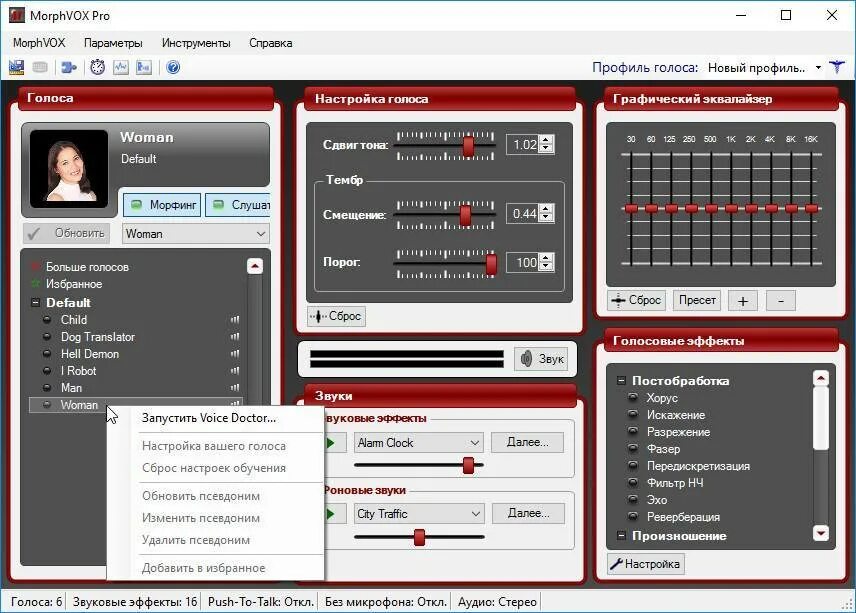
Task: Enable the Искажение effect
Action: [x=633, y=414]
